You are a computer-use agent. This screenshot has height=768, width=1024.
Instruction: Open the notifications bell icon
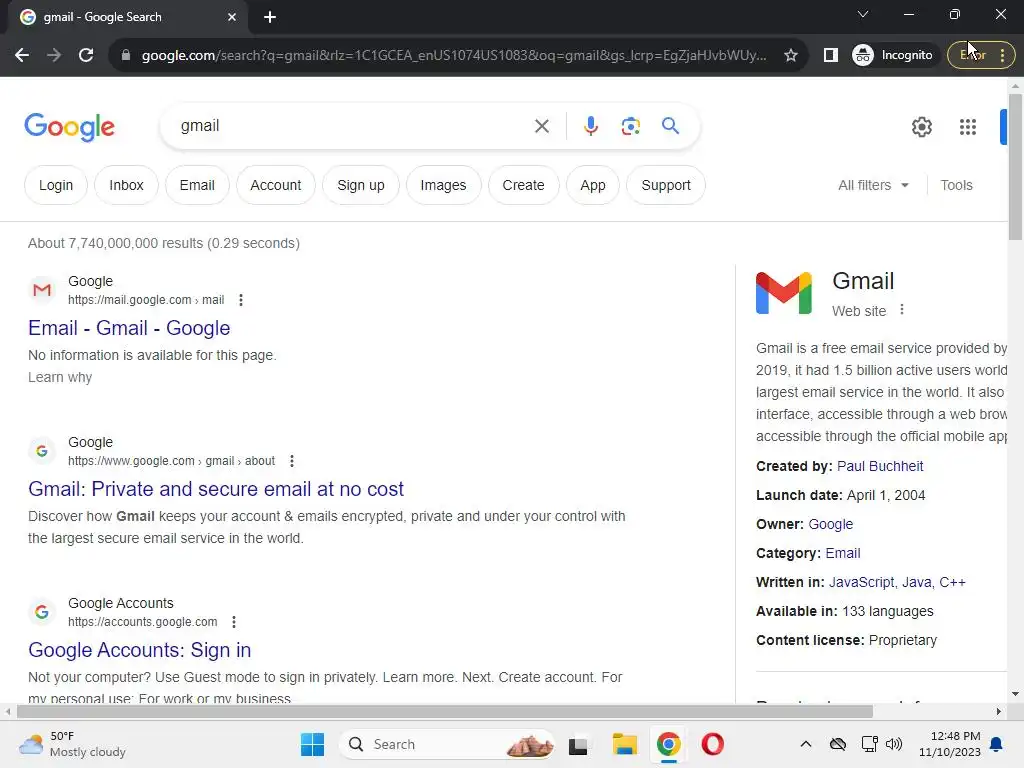997,744
